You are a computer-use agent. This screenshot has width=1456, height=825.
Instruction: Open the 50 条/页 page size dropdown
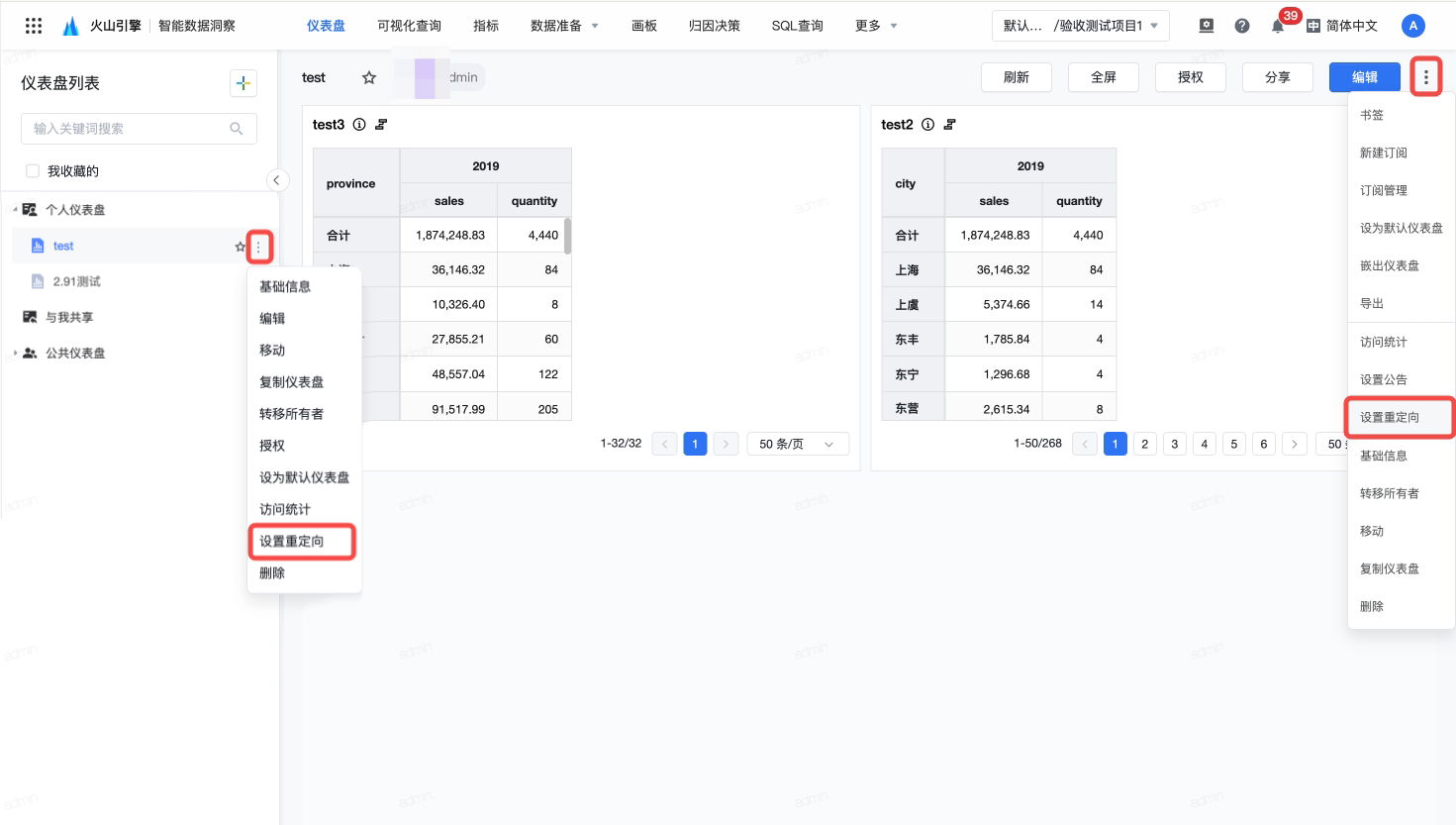(797, 444)
